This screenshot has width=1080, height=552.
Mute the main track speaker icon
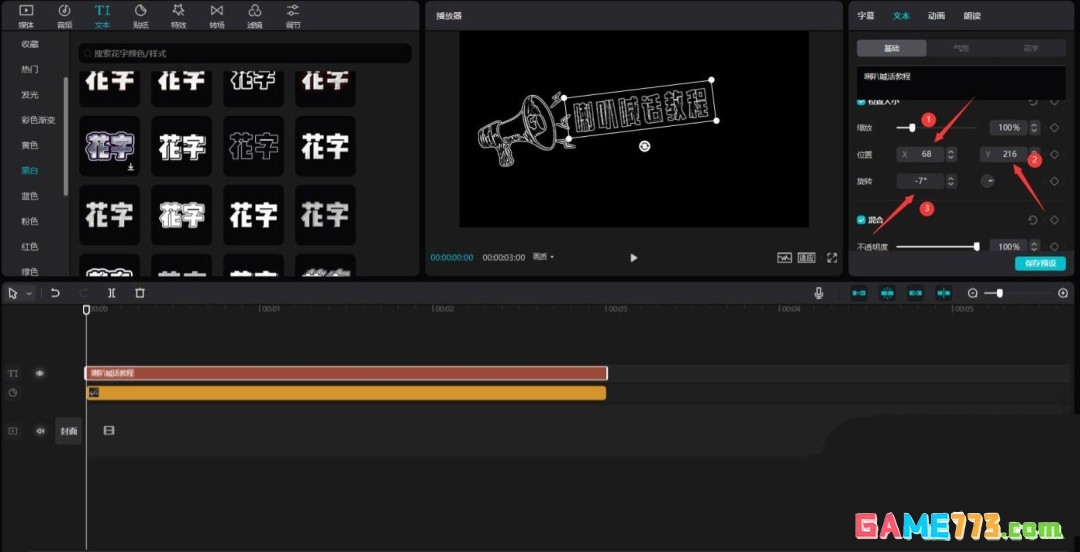40,431
